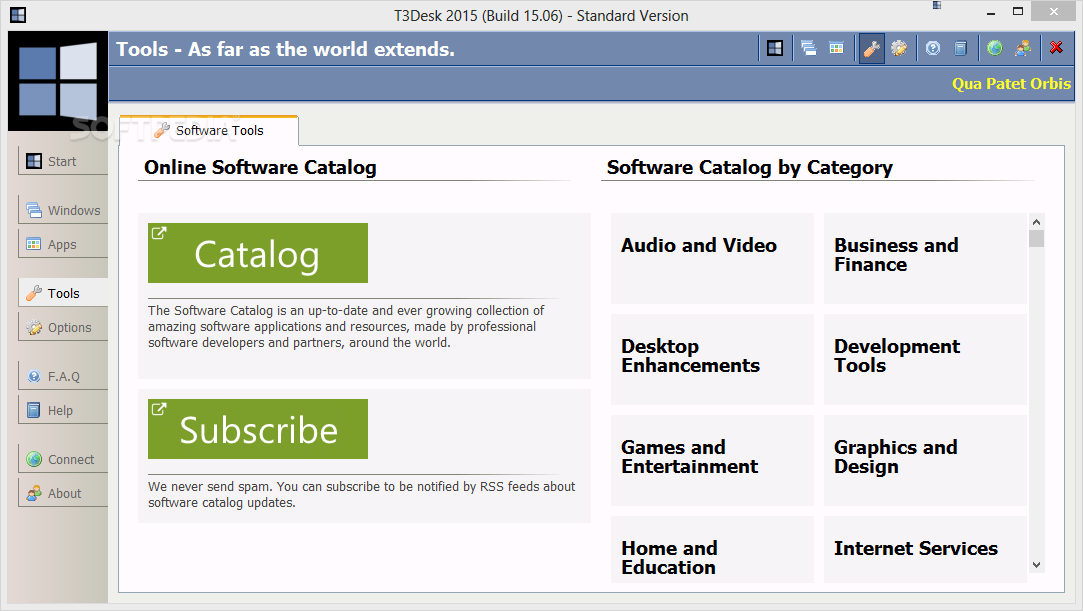
Task: Select the wrench Tools toolbar icon
Action: pos(872,48)
